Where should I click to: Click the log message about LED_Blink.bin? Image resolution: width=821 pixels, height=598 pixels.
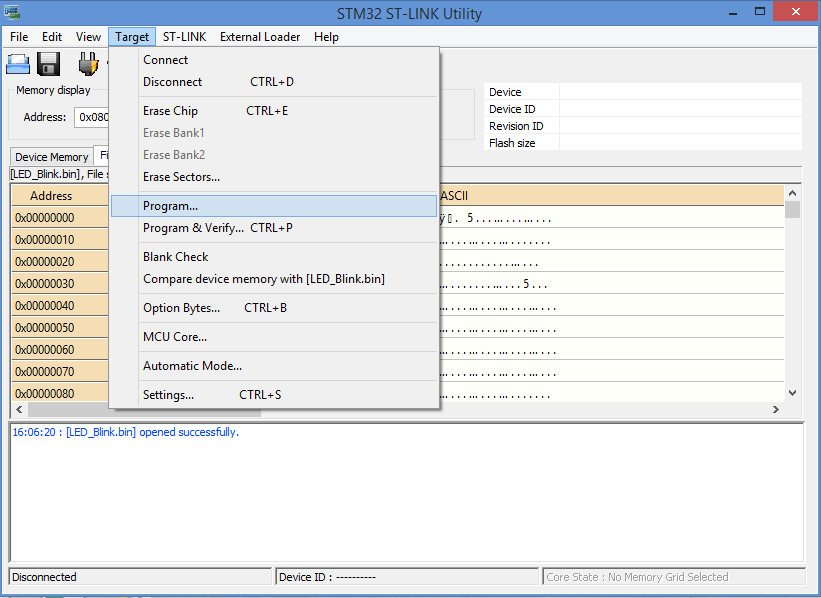126,432
